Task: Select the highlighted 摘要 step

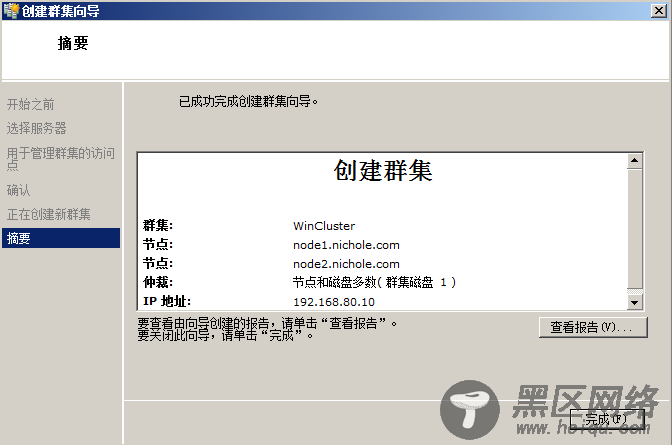Action: click(61, 238)
